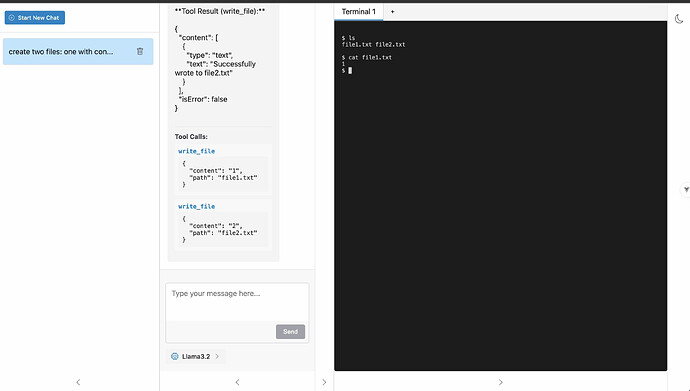
Task: Click the Start New Chat button
Action: tap(35, 18)
